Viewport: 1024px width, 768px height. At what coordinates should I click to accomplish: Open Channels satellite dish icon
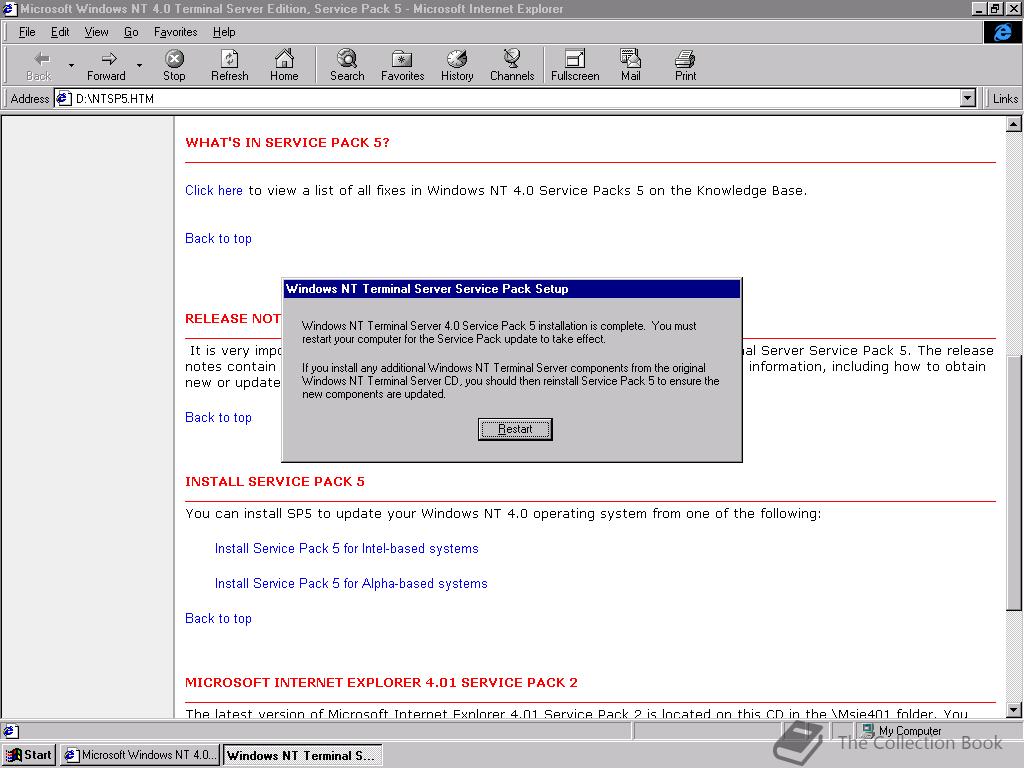pyautogui.click(x=512, y=59)
